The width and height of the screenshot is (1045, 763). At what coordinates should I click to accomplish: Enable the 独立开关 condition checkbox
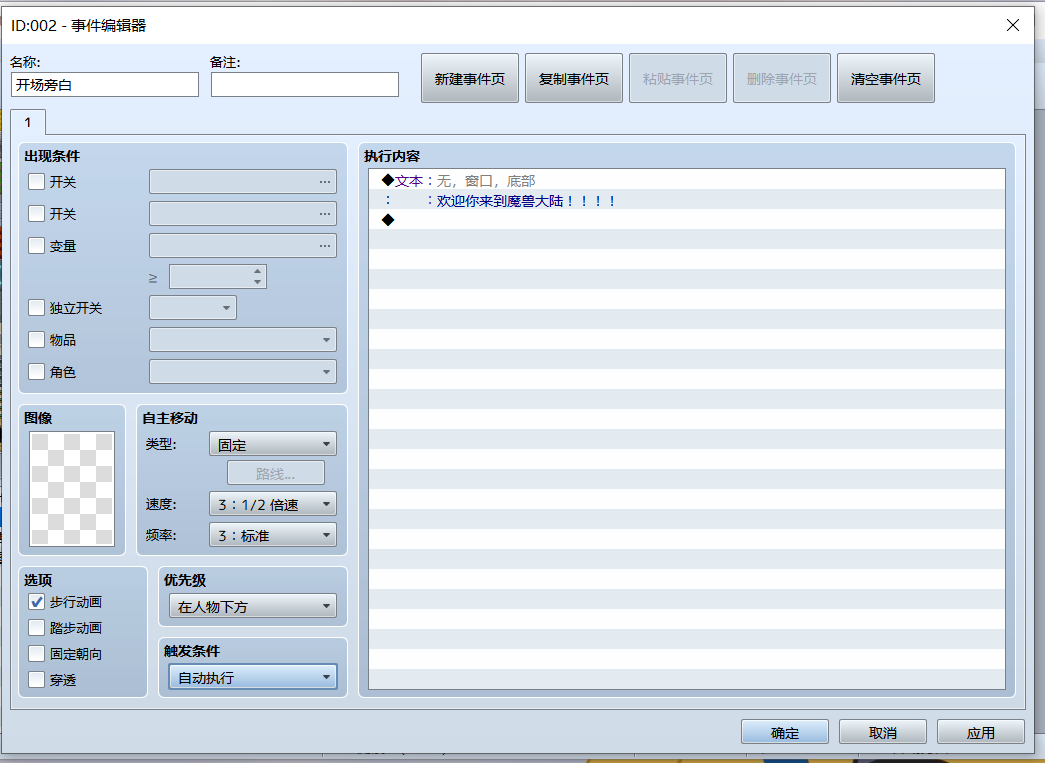tap(37, 307)
